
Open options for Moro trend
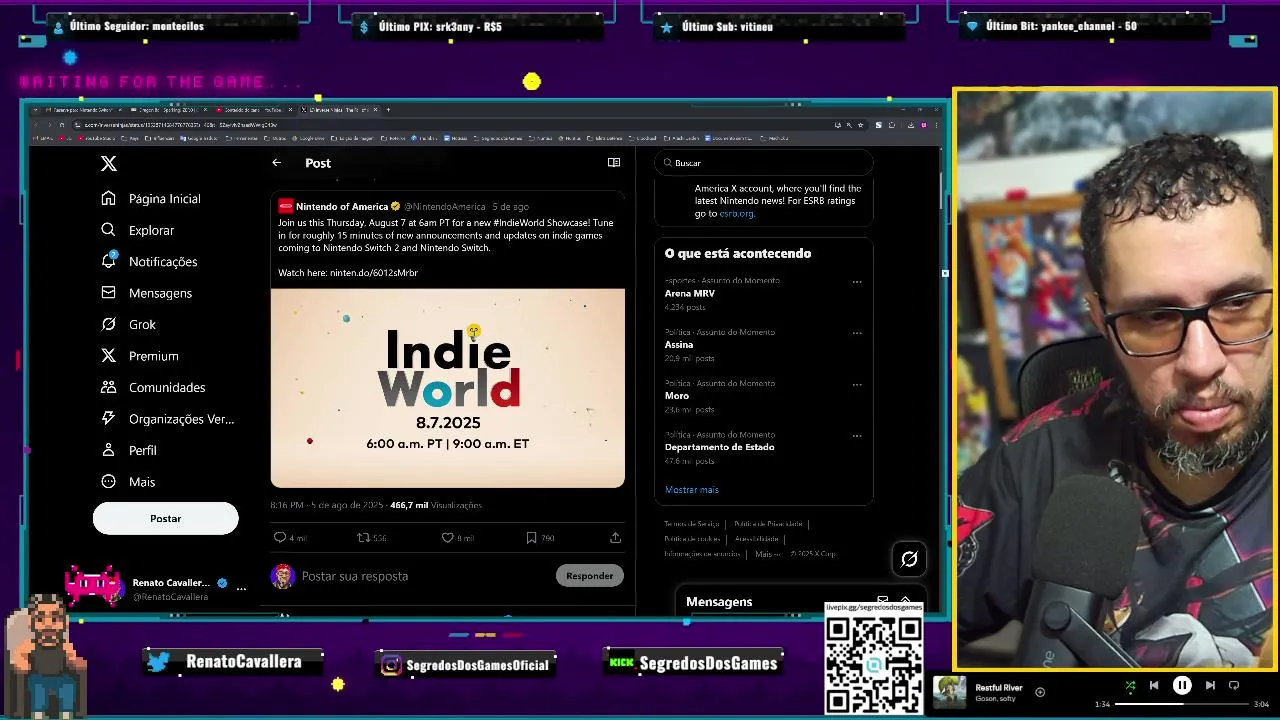point(856,385)
